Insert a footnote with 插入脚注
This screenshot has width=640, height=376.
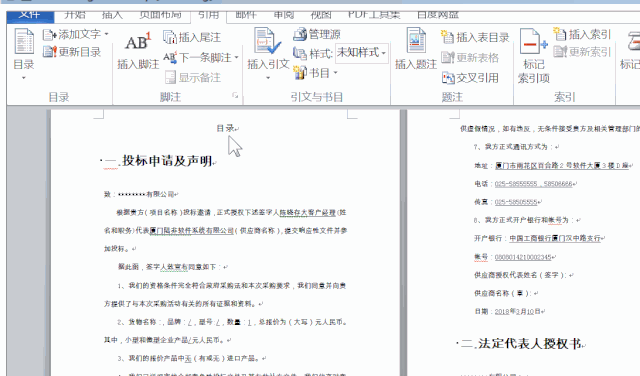(138, 51)
